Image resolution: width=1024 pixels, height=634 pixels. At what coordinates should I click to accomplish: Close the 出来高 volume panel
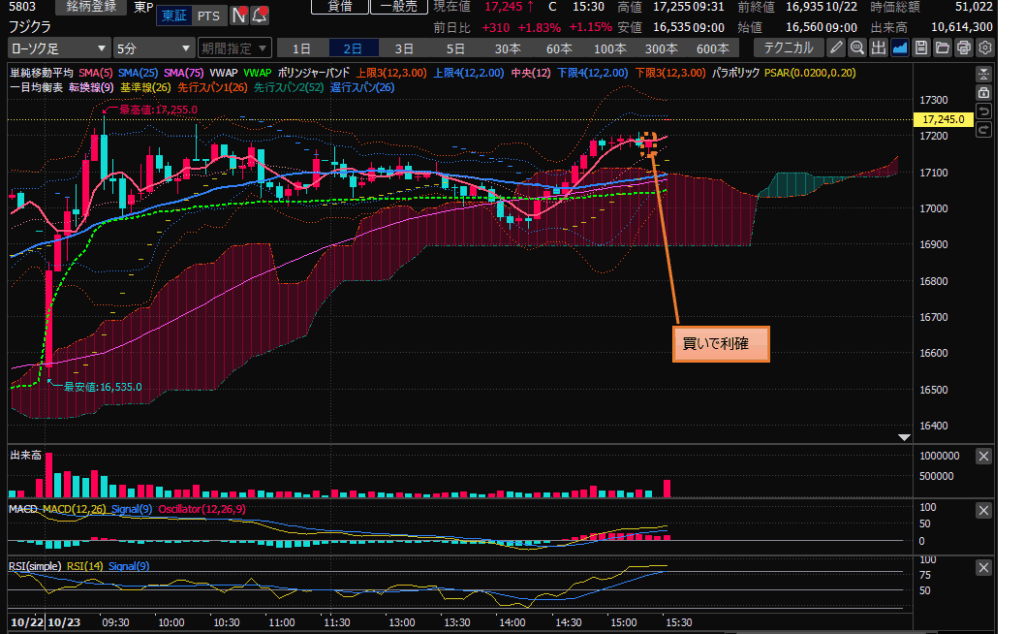pos(984,456)
